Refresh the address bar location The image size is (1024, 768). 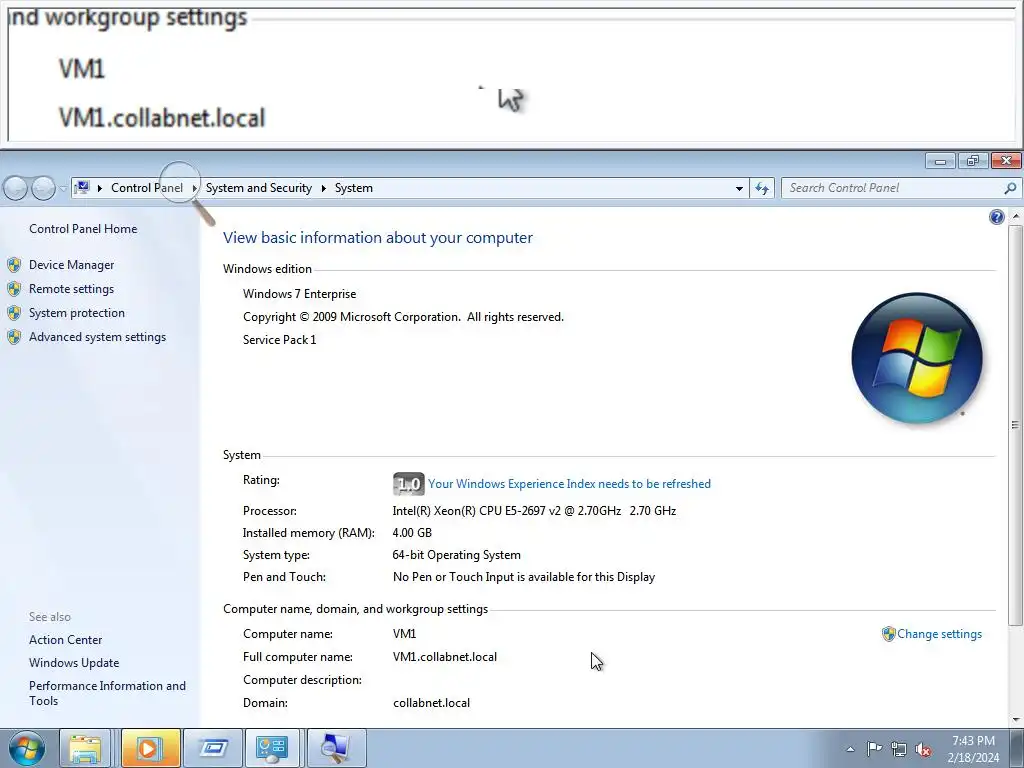pos(762,188)
